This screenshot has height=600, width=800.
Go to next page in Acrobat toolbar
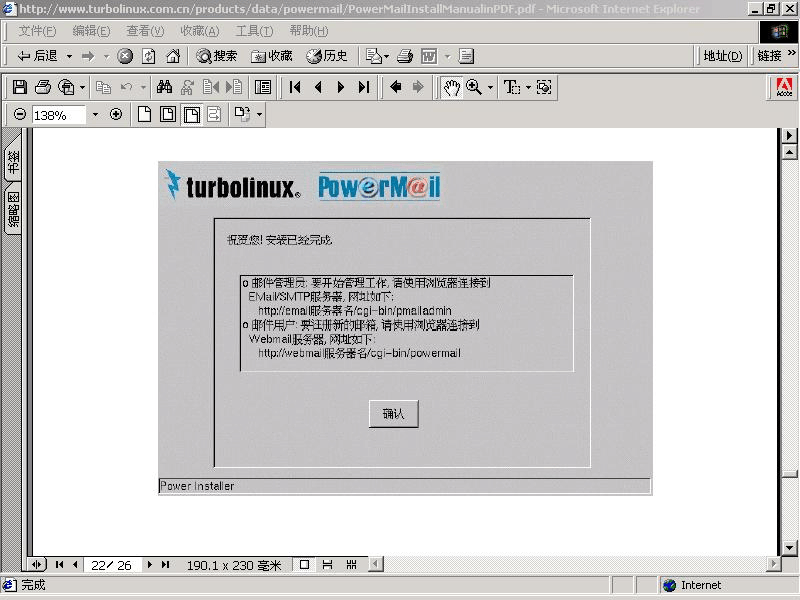coord(341,87)
